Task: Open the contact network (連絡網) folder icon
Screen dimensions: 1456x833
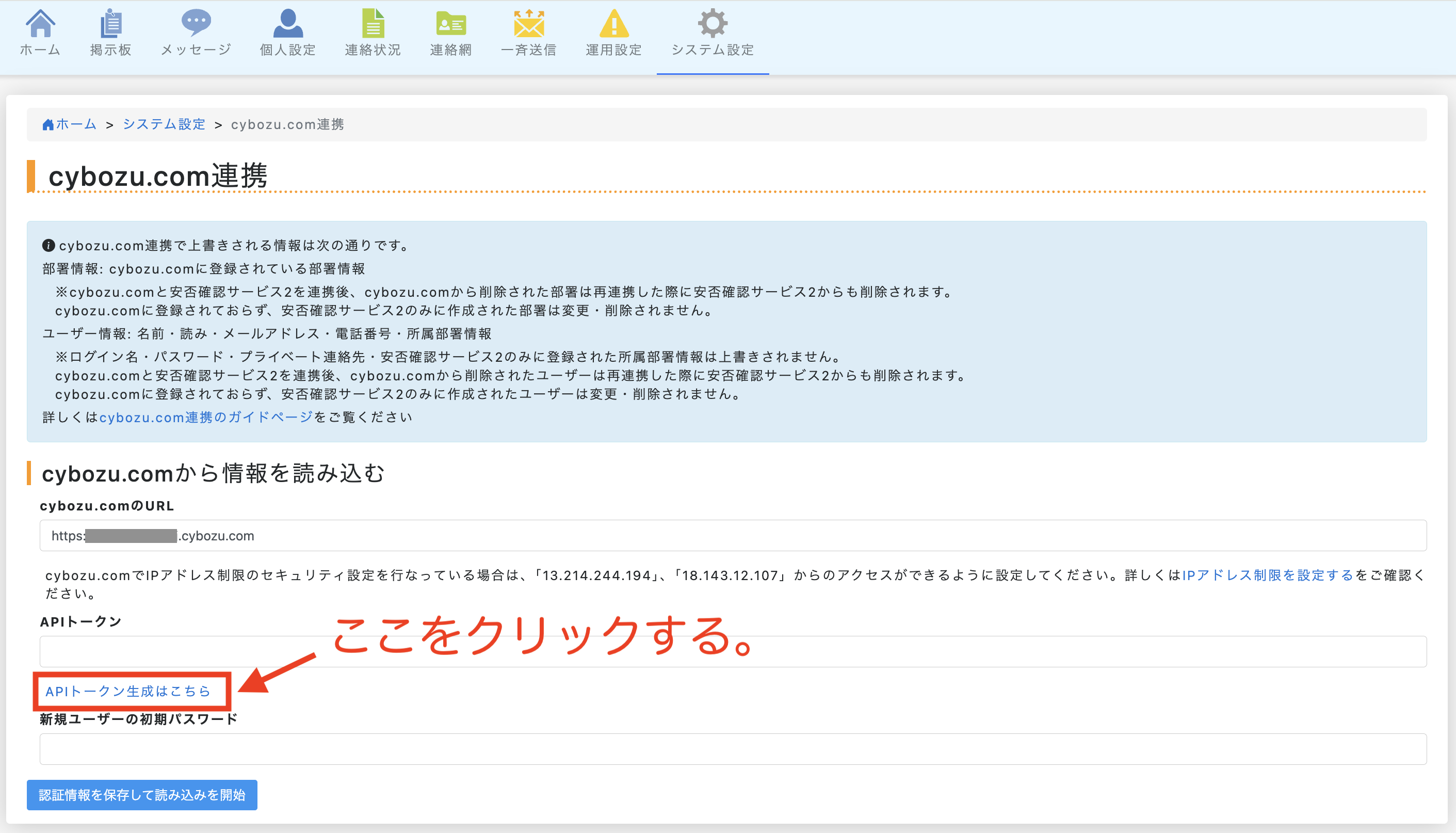Action: tap(450, 24)
